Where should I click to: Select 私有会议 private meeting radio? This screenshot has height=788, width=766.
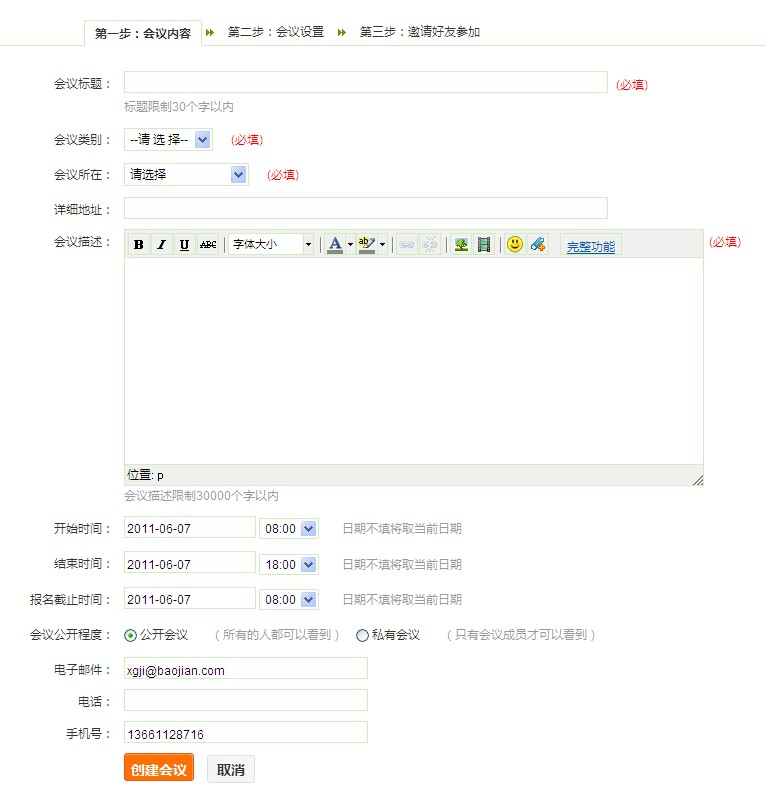[362, 636]
